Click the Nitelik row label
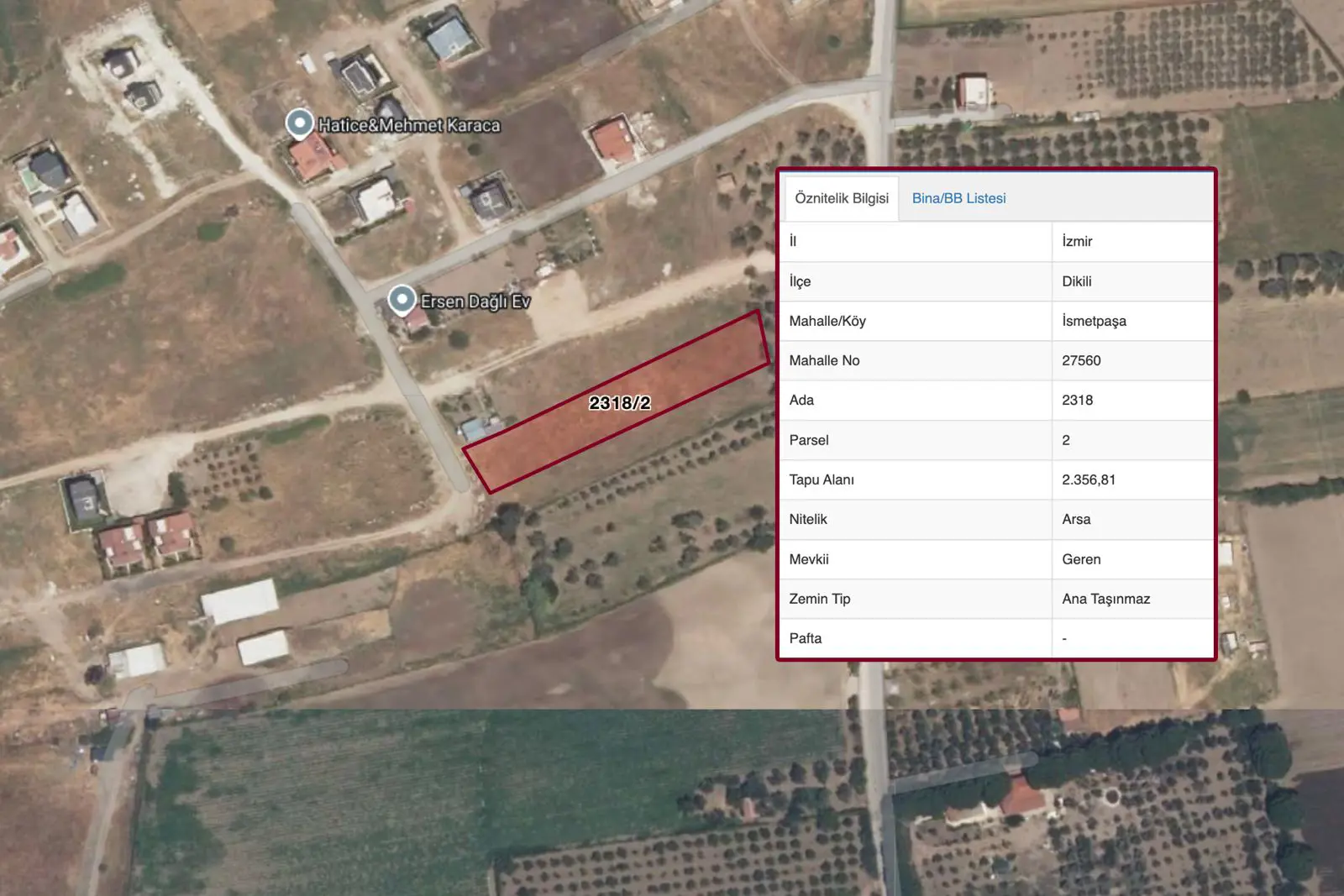The image size is (1344, 896). tap(808, 519)
